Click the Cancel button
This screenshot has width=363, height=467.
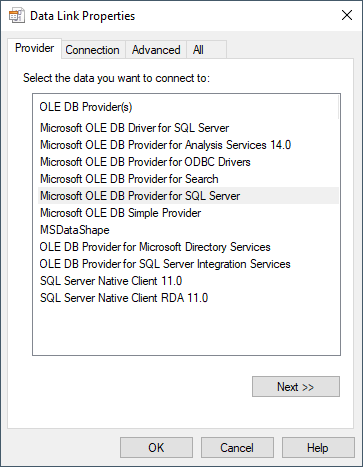pyautogui.click(x=237, y=448)
